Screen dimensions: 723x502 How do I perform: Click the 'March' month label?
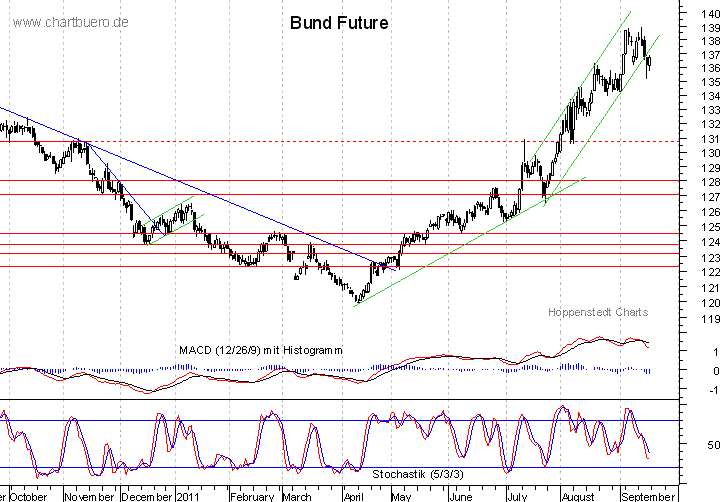[x=296, y=496]
